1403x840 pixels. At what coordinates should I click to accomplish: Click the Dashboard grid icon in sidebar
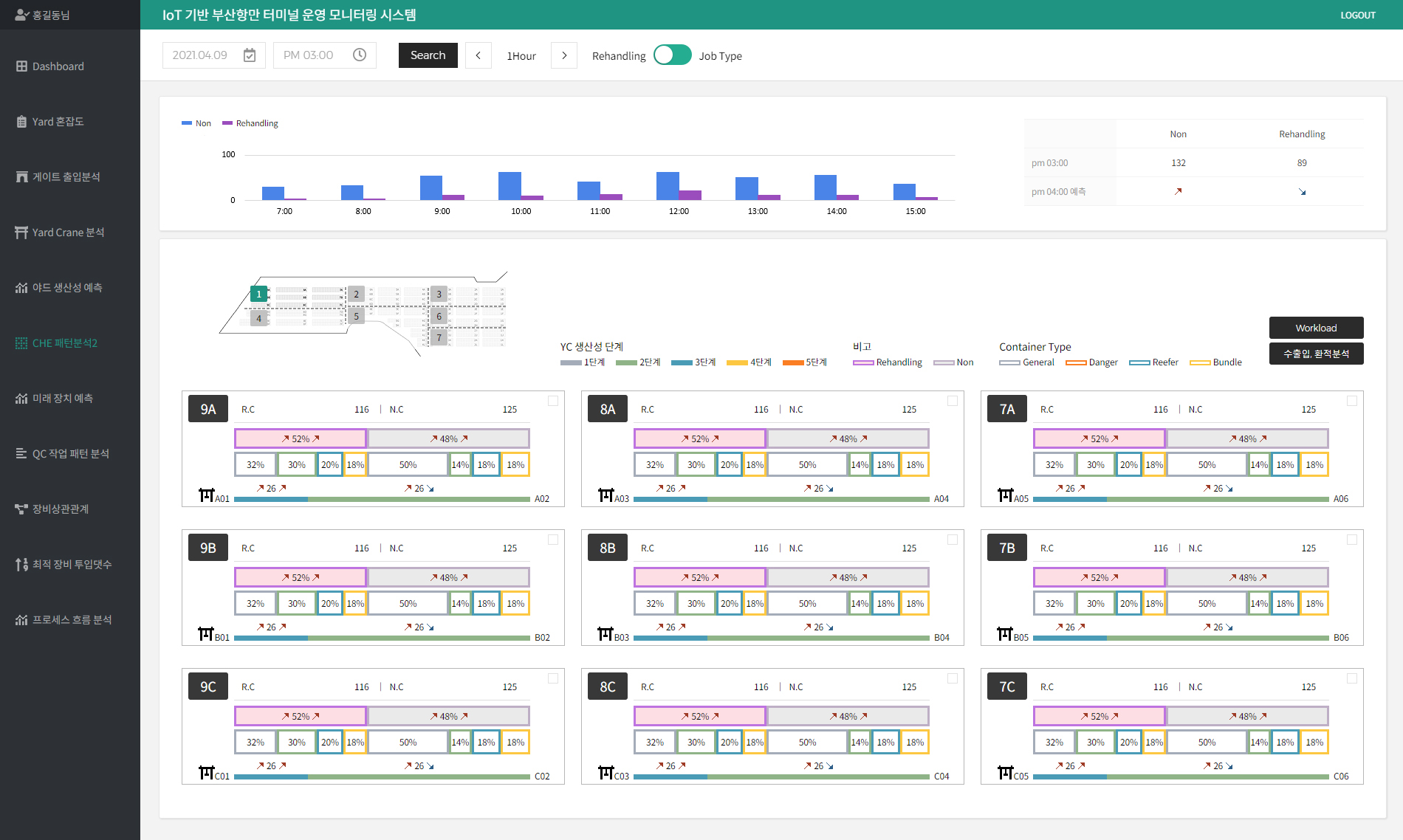(x=21, y=66)
